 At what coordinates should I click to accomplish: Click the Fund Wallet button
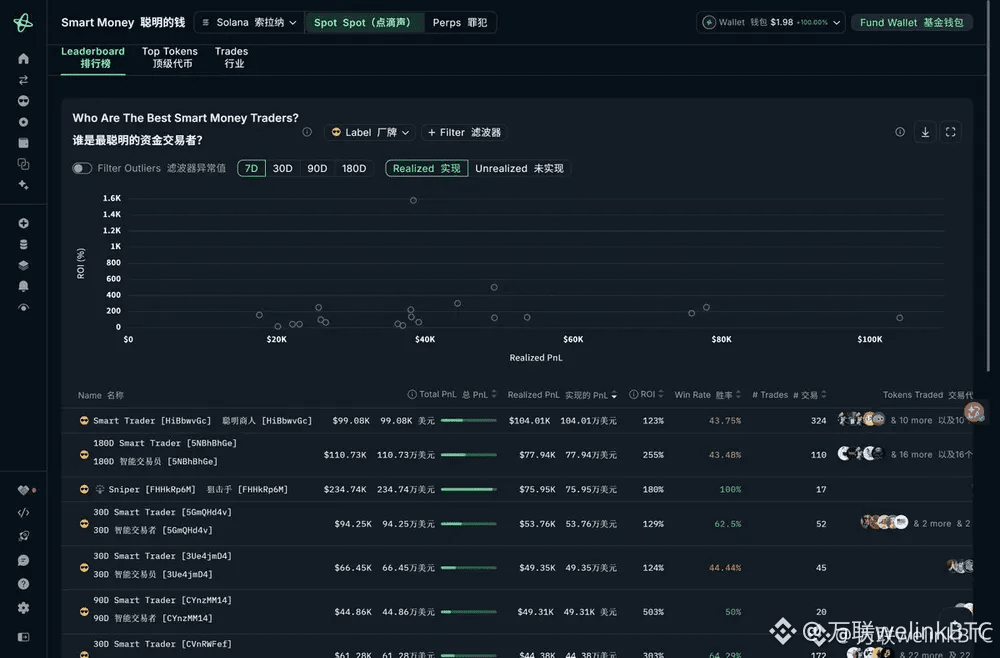[911, 22]
